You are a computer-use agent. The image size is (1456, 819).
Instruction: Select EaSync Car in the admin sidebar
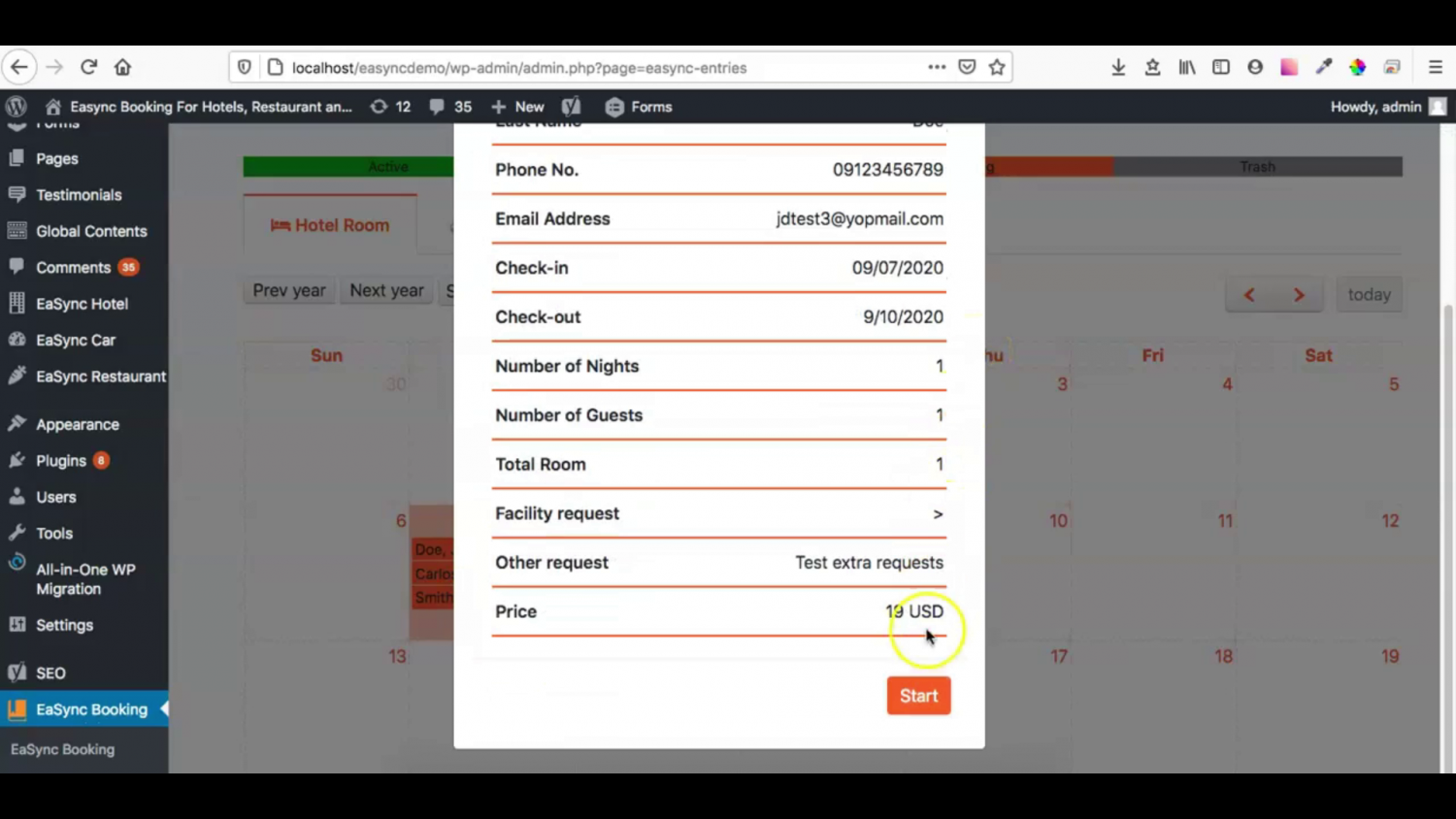coord(75,340)
